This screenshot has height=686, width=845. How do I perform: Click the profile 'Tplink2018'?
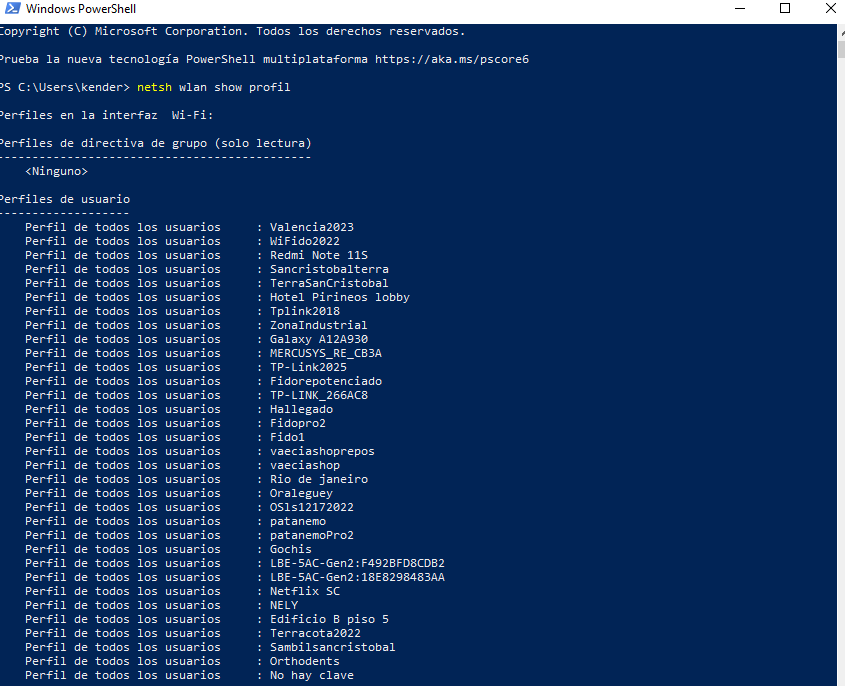tap(304, 311)
